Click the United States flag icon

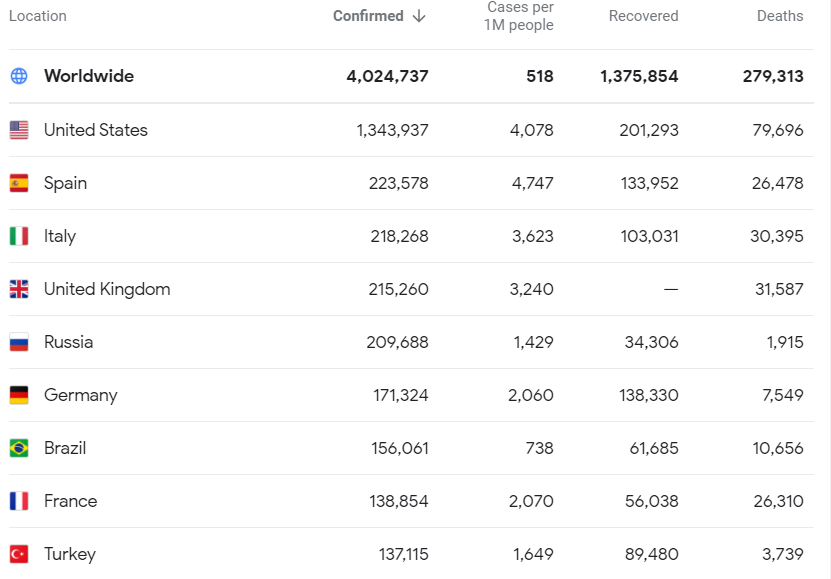click(19, 130)
